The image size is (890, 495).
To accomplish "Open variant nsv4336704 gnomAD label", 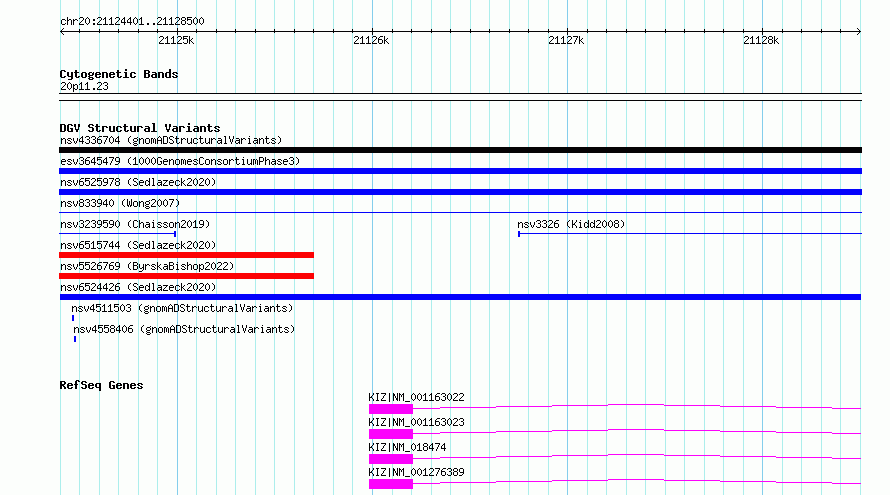I will tap(171, 140).
